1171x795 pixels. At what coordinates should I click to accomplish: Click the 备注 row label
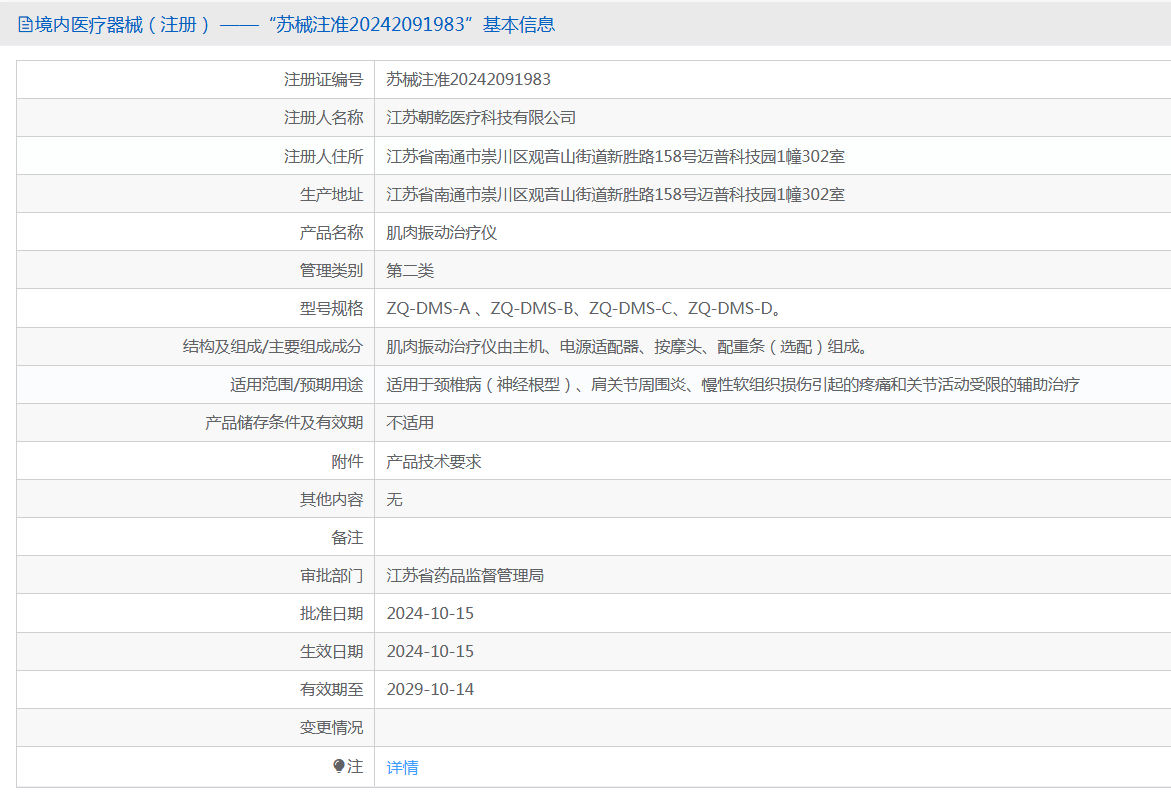[347, 537]
